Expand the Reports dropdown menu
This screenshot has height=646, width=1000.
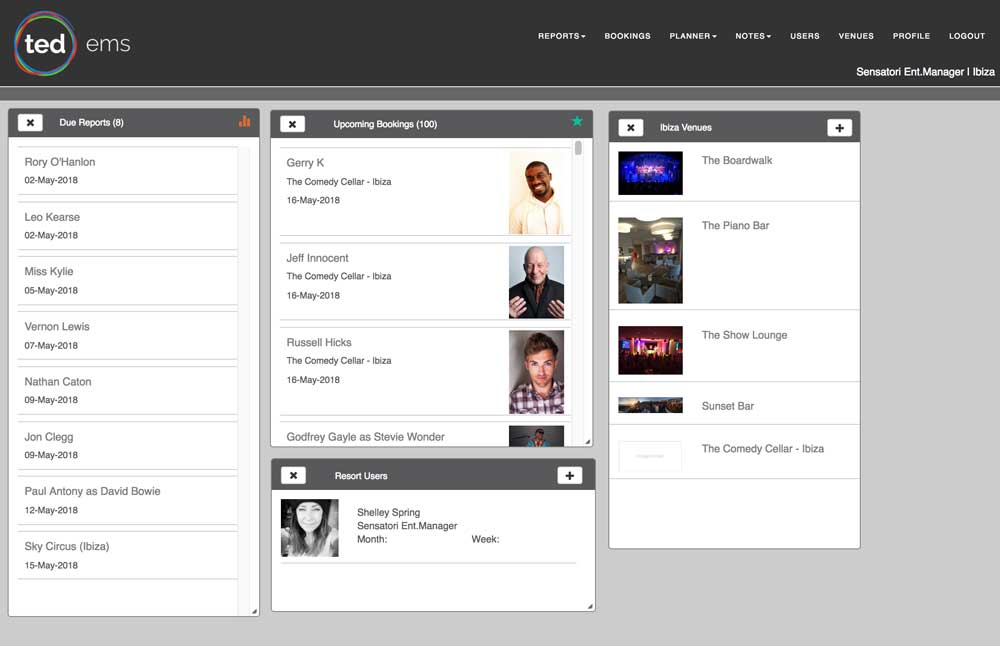tap(561, 36)
